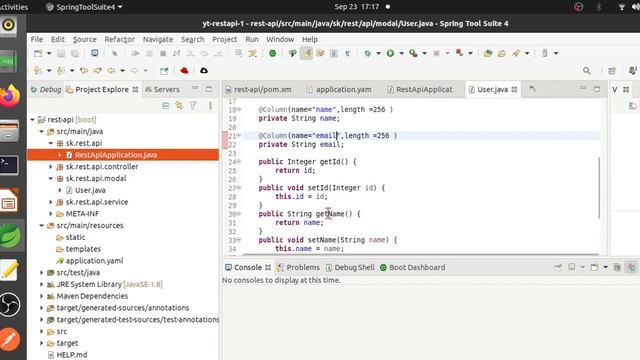The height and width of the screenshot is (360, 640).
Task: Click the Toggle Block Selection icon
Action: 333,53
